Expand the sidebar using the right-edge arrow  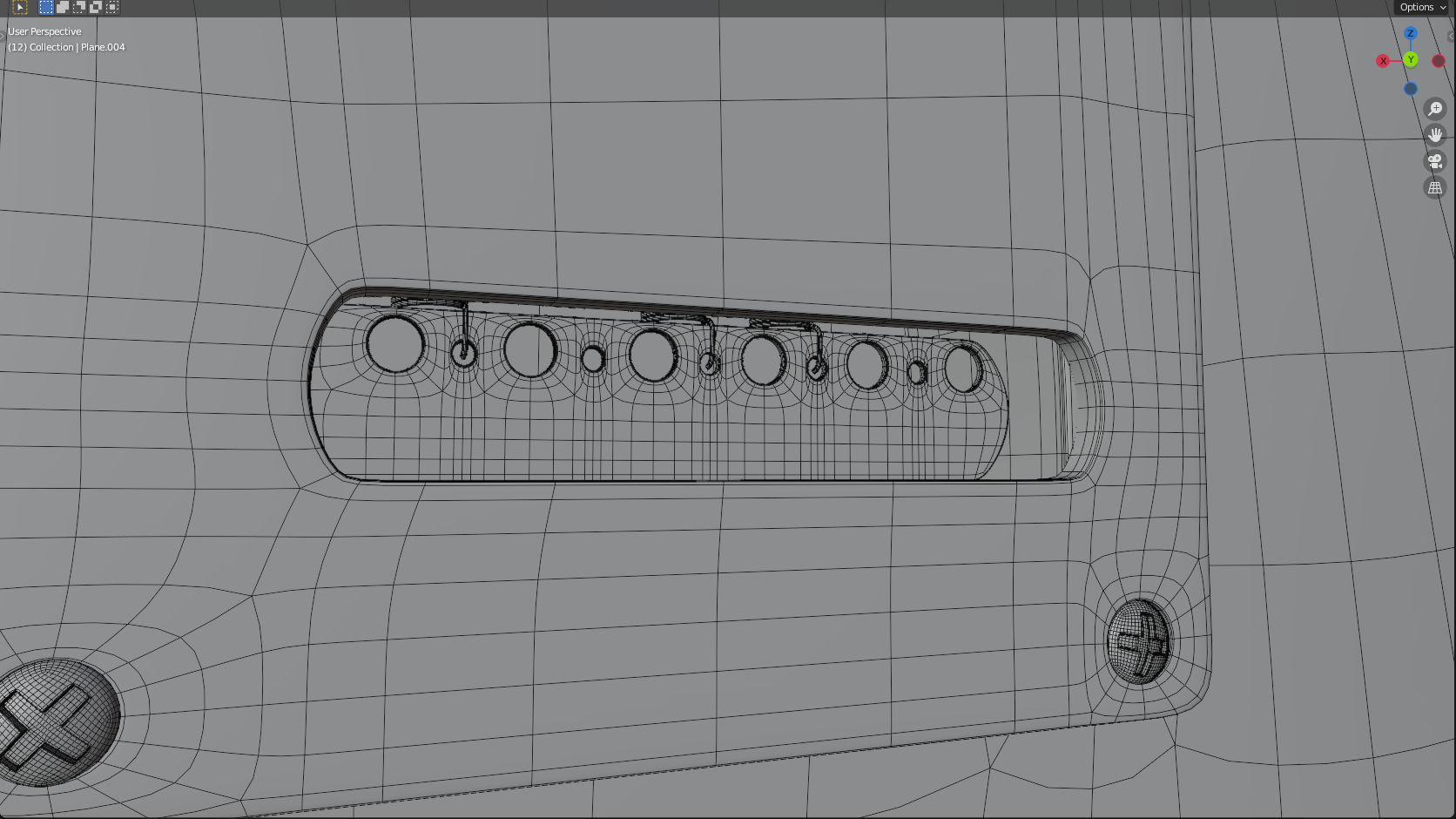[x=1452, y=37]
